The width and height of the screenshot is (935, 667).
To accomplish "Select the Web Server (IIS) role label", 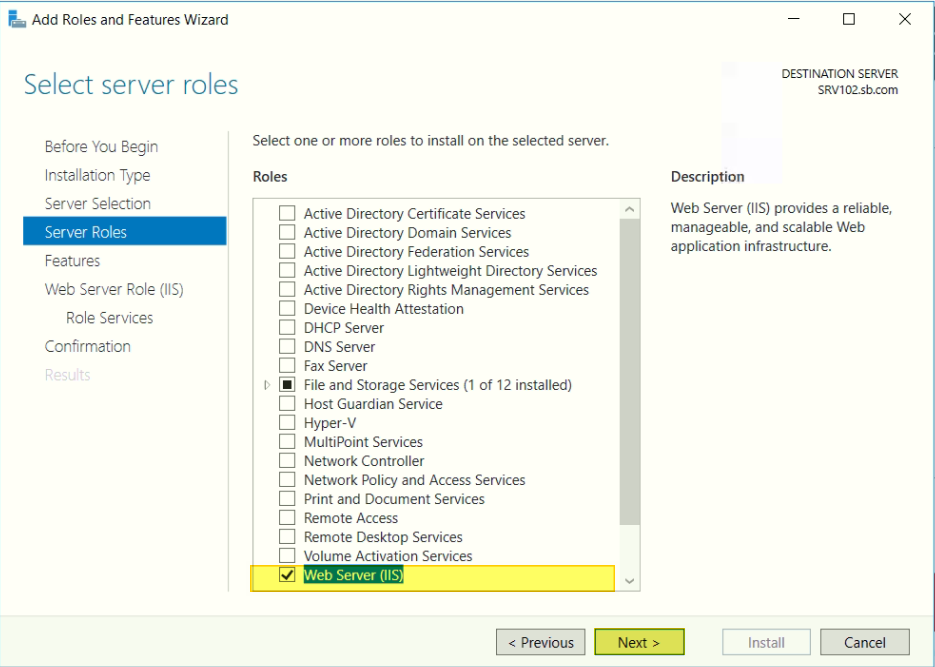I will (x=354, y=575).
